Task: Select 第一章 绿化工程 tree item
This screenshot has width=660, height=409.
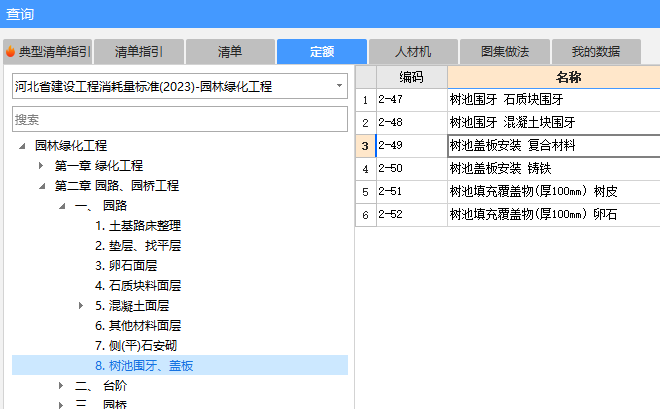Action: pyautogui.click(x=98, y=165)
